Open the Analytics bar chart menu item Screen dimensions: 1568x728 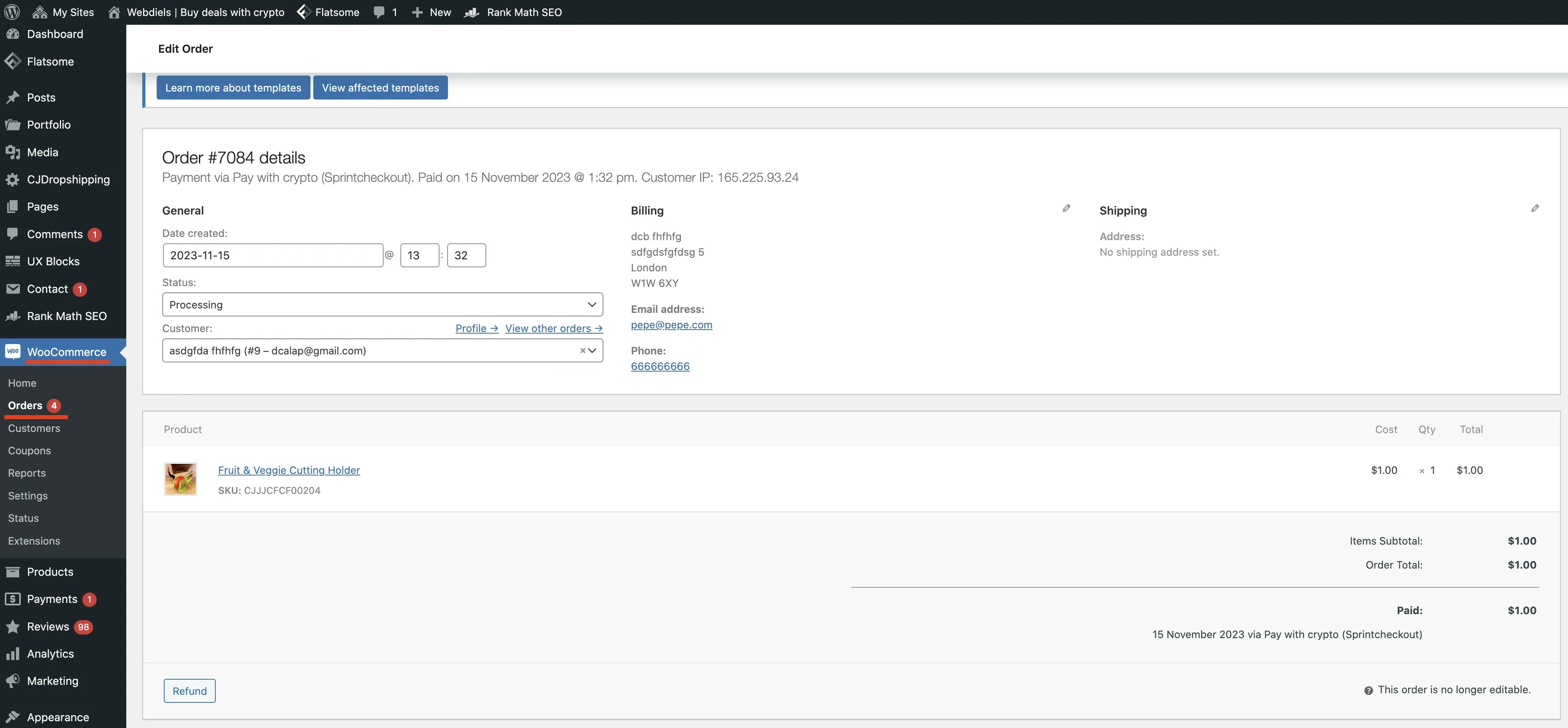(50, 654)
